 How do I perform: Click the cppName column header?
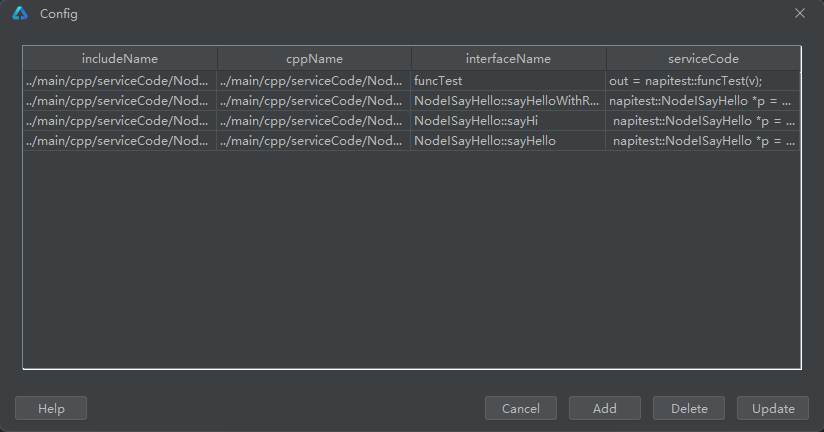[x=314, y=59]
